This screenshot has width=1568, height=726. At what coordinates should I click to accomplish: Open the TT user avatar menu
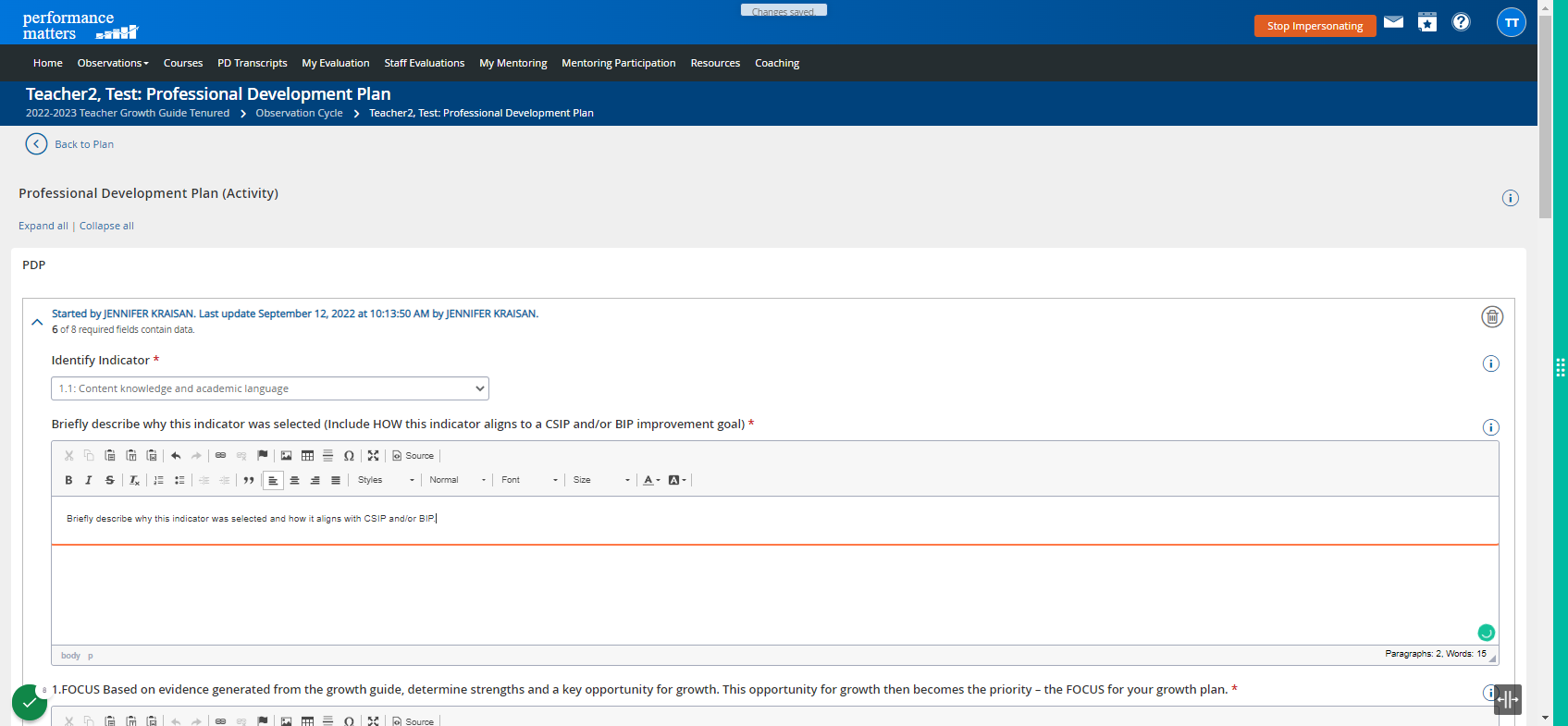point(1512,23)
